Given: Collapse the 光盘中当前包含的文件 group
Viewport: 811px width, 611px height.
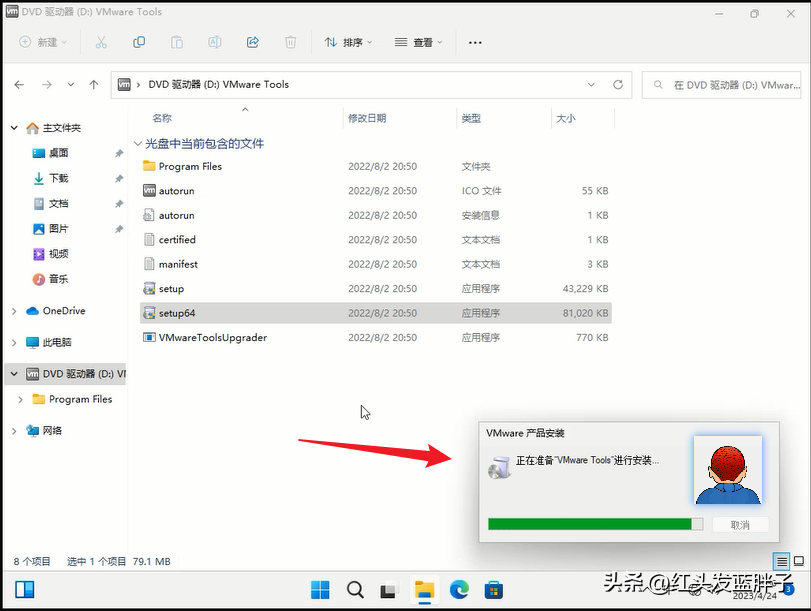Looking at the screenshot, I should pos(138,143).
